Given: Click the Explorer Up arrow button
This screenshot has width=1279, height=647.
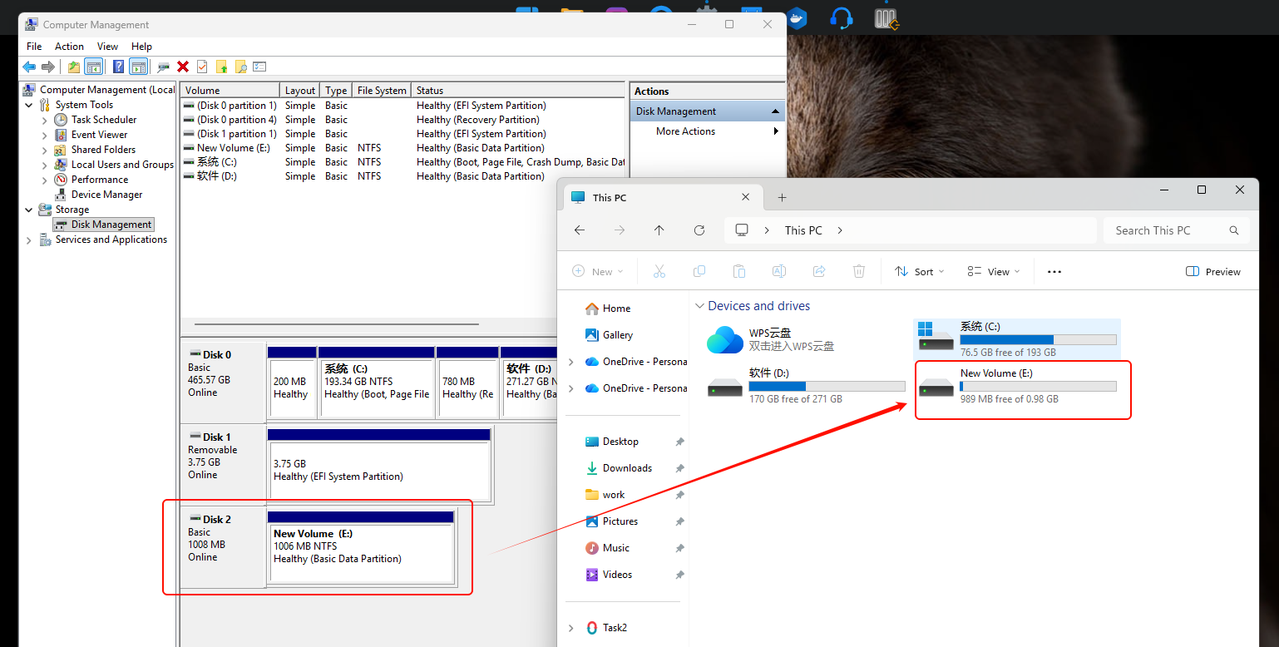Looking at the screenshot, I should pos(659,230).
